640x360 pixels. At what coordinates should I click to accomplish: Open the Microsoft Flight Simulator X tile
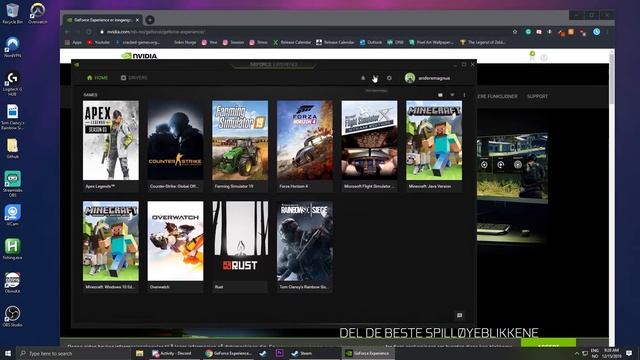click(369, 145)
